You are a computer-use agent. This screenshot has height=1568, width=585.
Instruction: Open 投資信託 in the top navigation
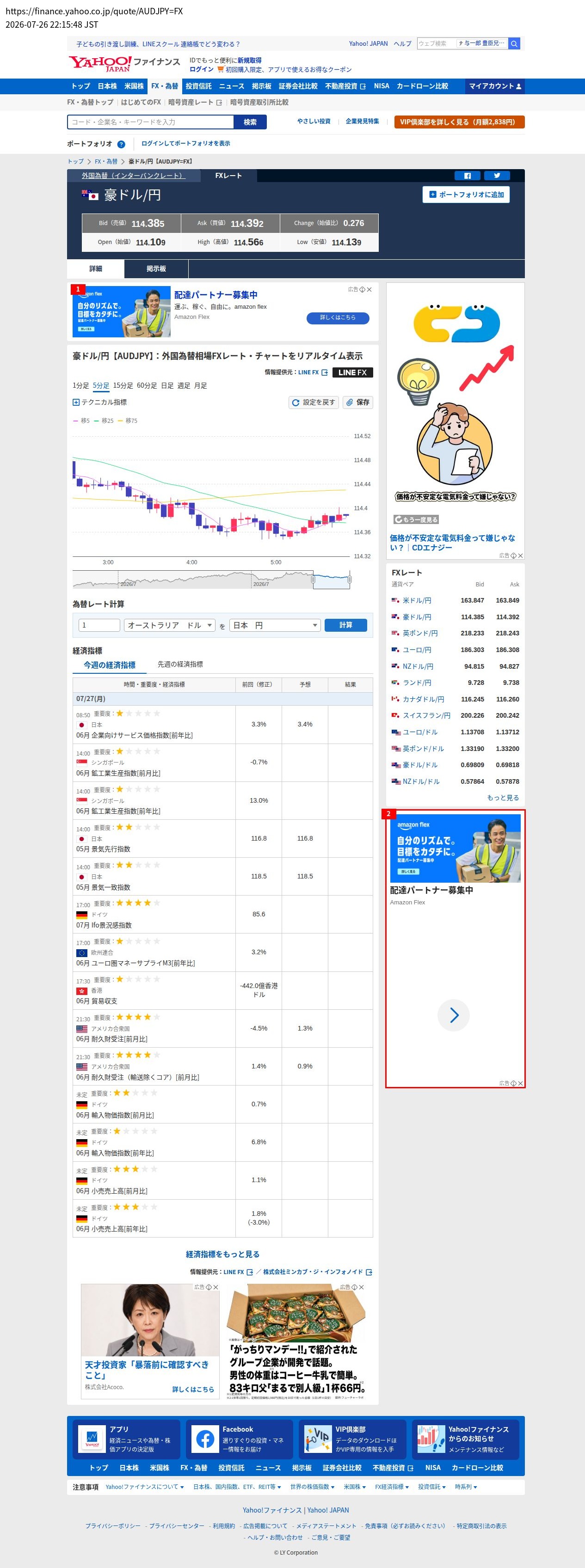coord(199,86)
